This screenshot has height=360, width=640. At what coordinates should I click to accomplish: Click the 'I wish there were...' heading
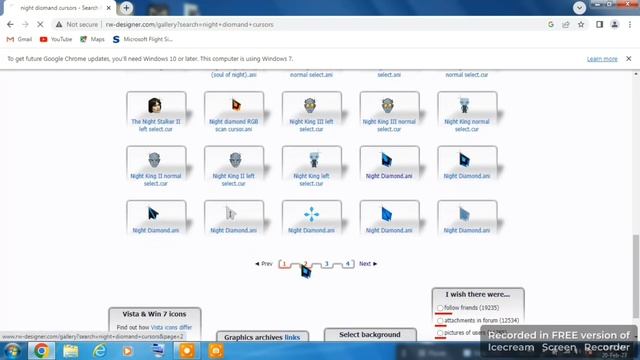478,294
